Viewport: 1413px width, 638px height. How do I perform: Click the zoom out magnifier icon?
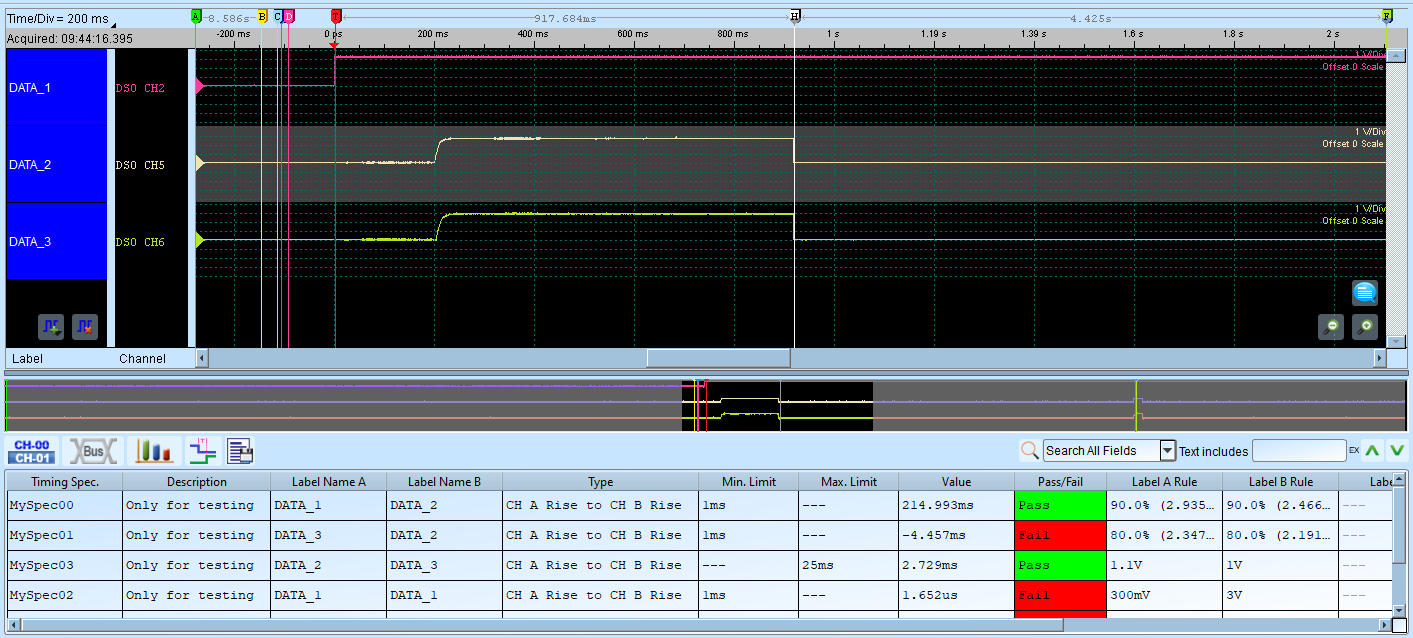point(1331,327)
